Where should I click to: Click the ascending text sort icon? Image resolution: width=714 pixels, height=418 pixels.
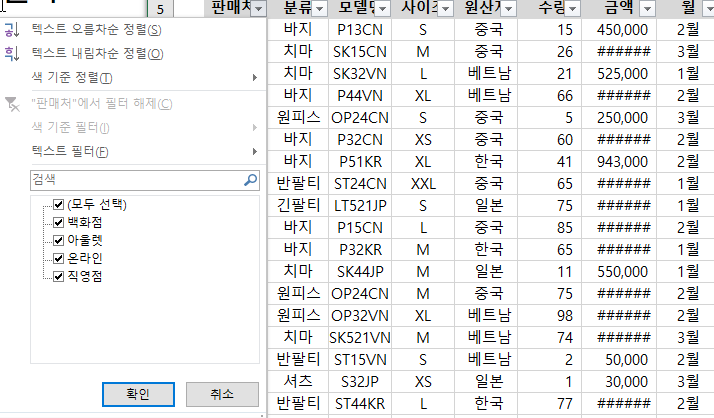pos(11,30)
